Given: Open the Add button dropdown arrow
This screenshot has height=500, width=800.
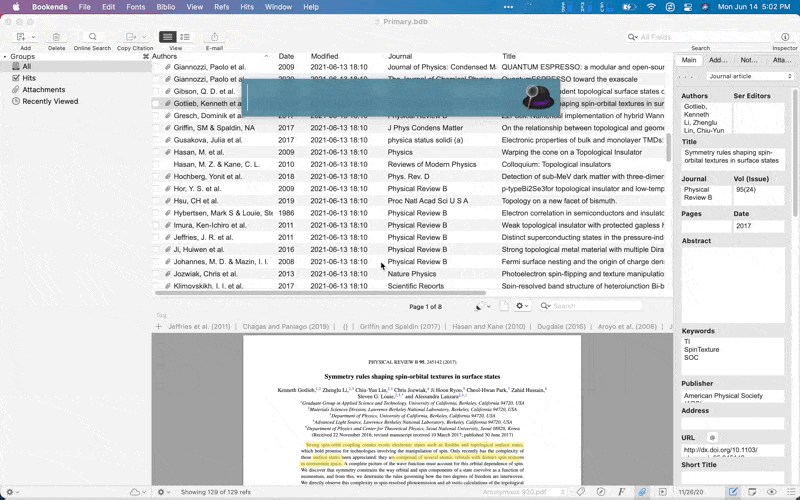Looking at the screenshot, I should [33, 37].
